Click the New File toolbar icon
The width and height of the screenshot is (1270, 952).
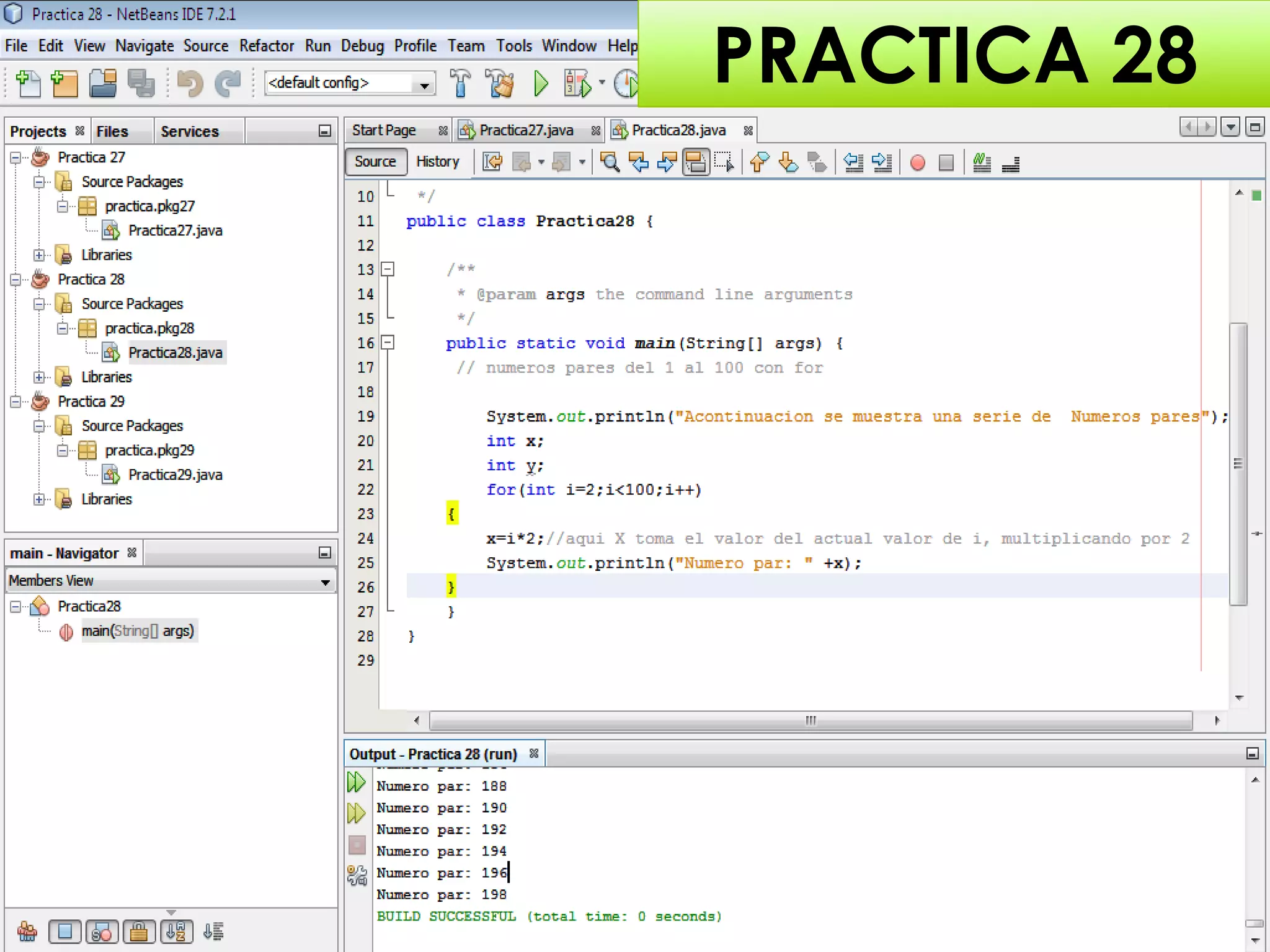click(x=28, y=84)
